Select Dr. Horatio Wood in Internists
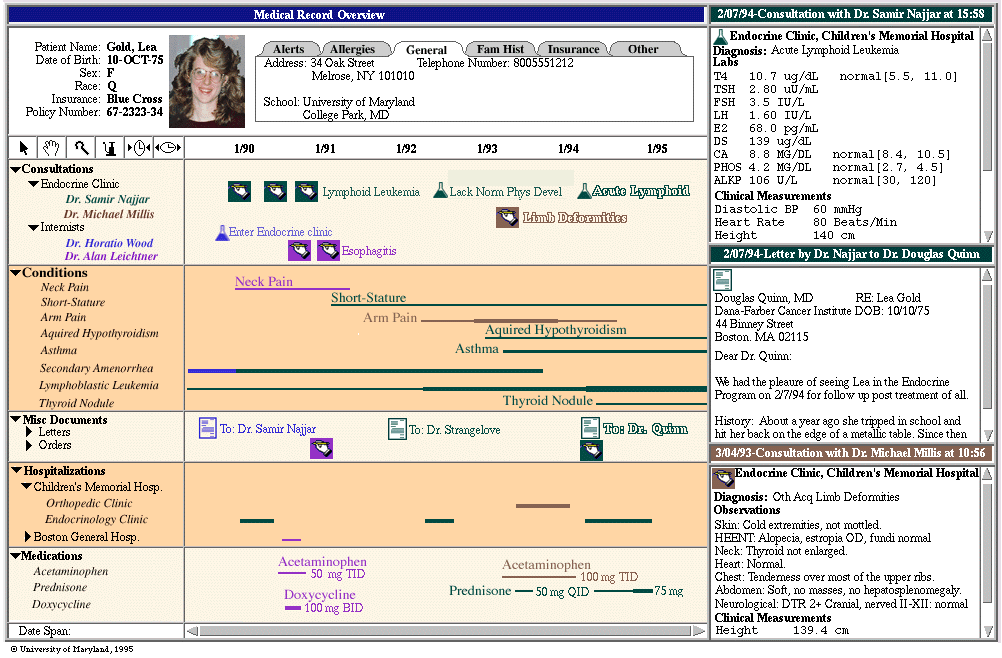The image size is (1002, 658). click(x=109, y=243)
